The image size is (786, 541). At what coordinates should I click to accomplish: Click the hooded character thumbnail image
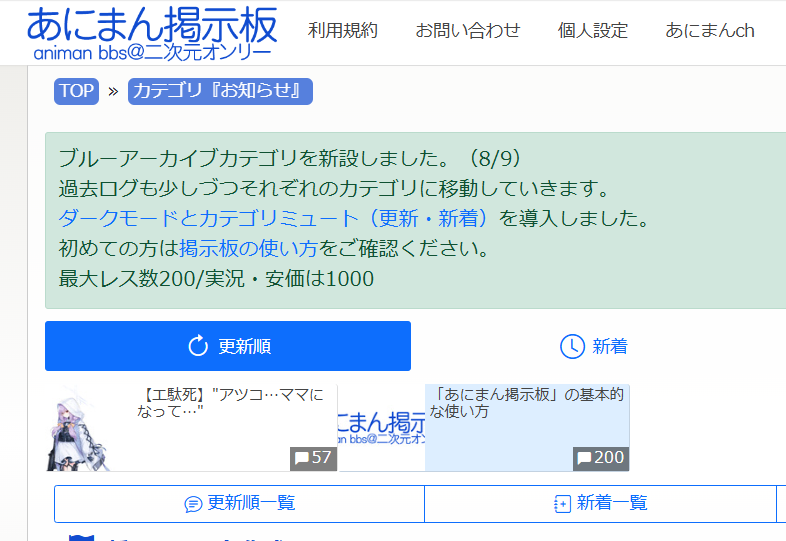click(x=78, y=428)
